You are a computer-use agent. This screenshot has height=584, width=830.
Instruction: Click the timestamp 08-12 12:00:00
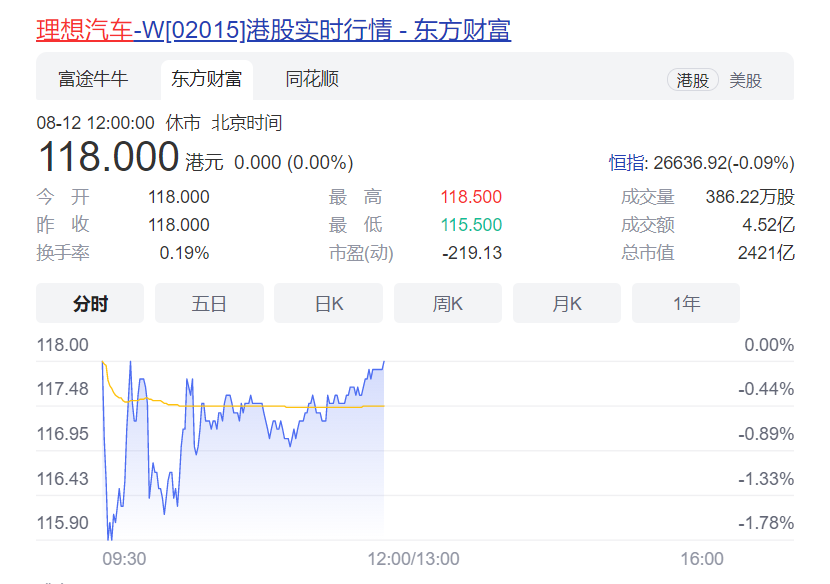[x=95, y=123]
